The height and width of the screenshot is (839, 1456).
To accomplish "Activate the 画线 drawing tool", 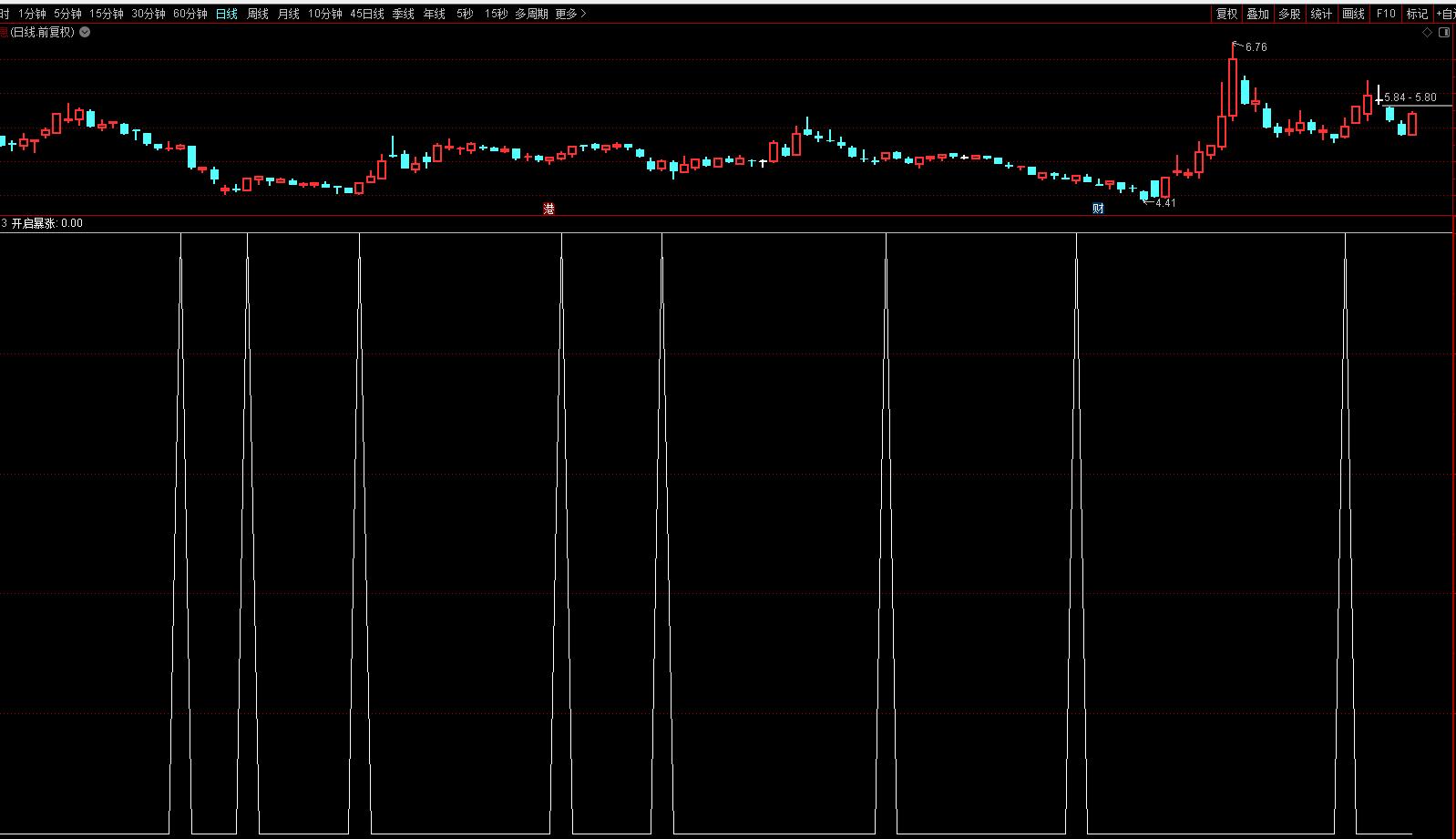I will click(1353, 14).
